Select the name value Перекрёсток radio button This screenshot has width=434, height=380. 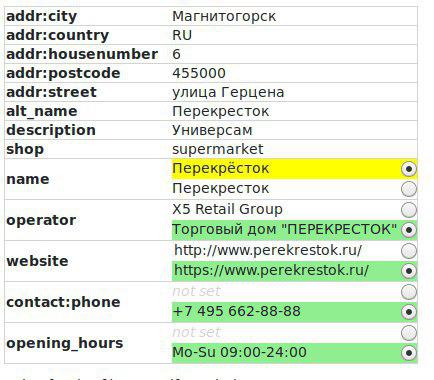click(x=409, y=169)
